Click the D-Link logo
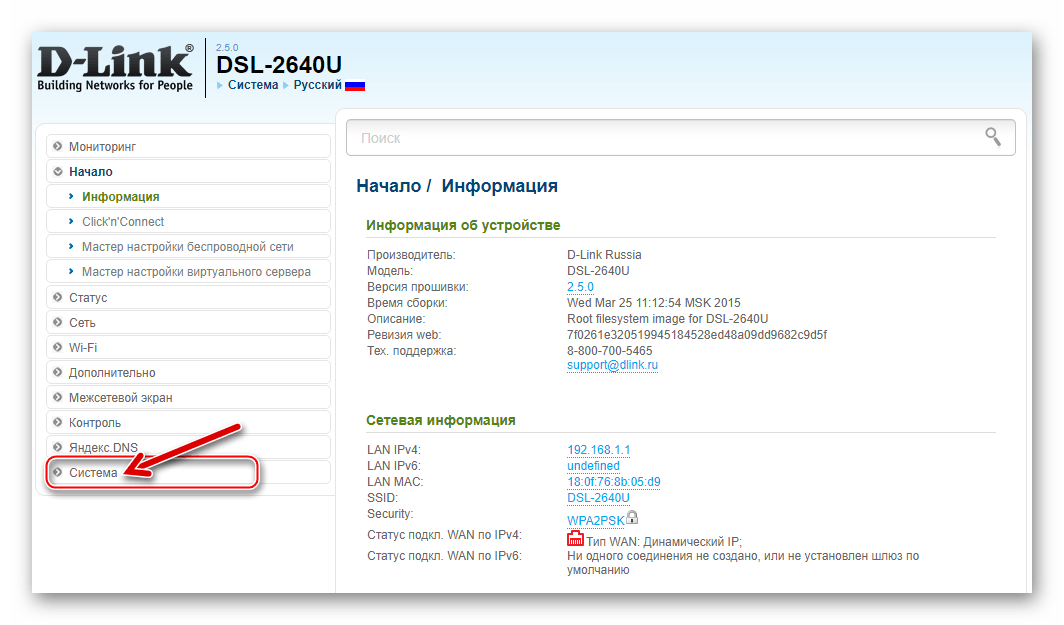Viewport: 1064px width, 625px height. tap(115, 68)
